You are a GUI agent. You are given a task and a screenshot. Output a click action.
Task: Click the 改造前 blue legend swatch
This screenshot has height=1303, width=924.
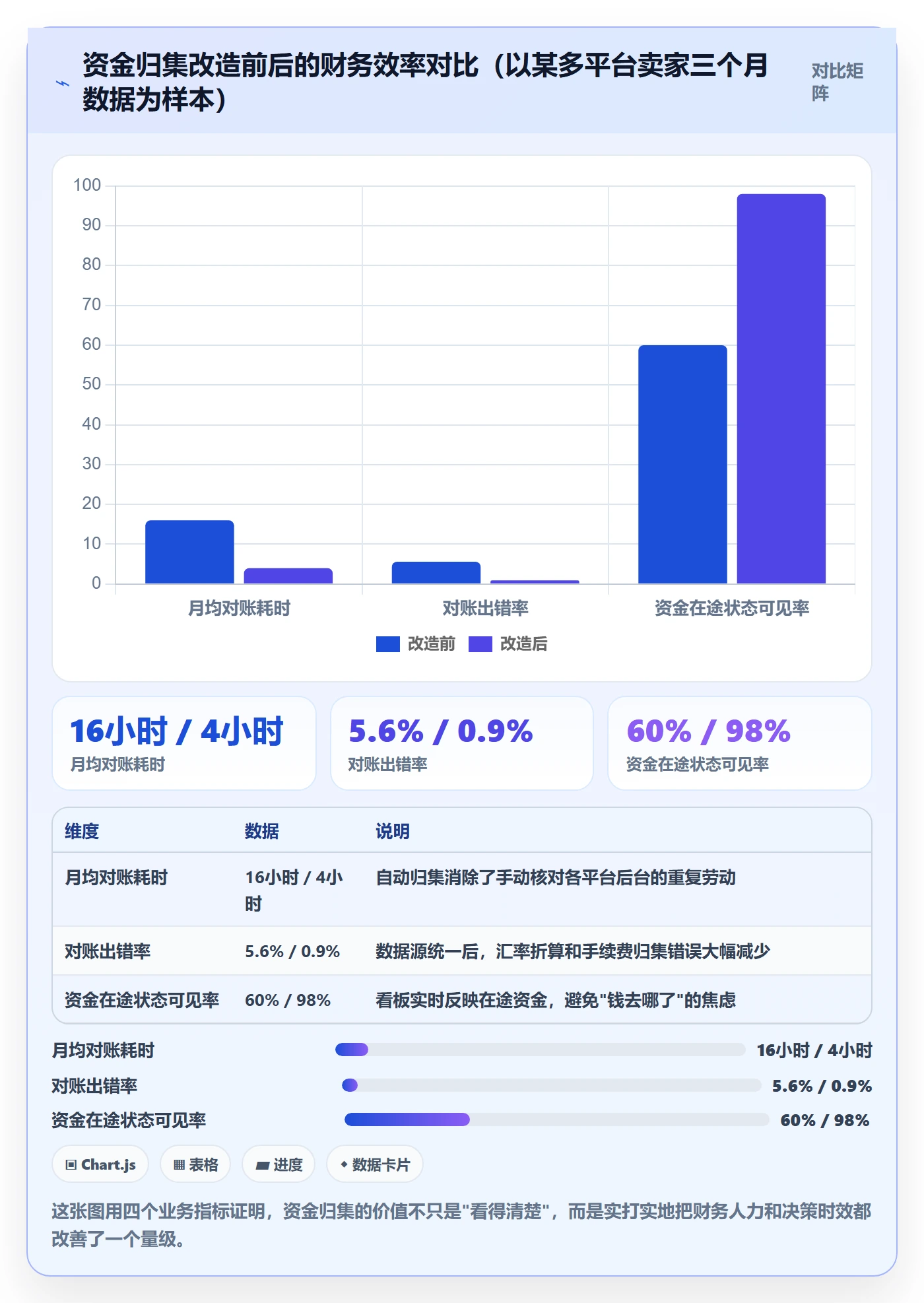point(387,644)
